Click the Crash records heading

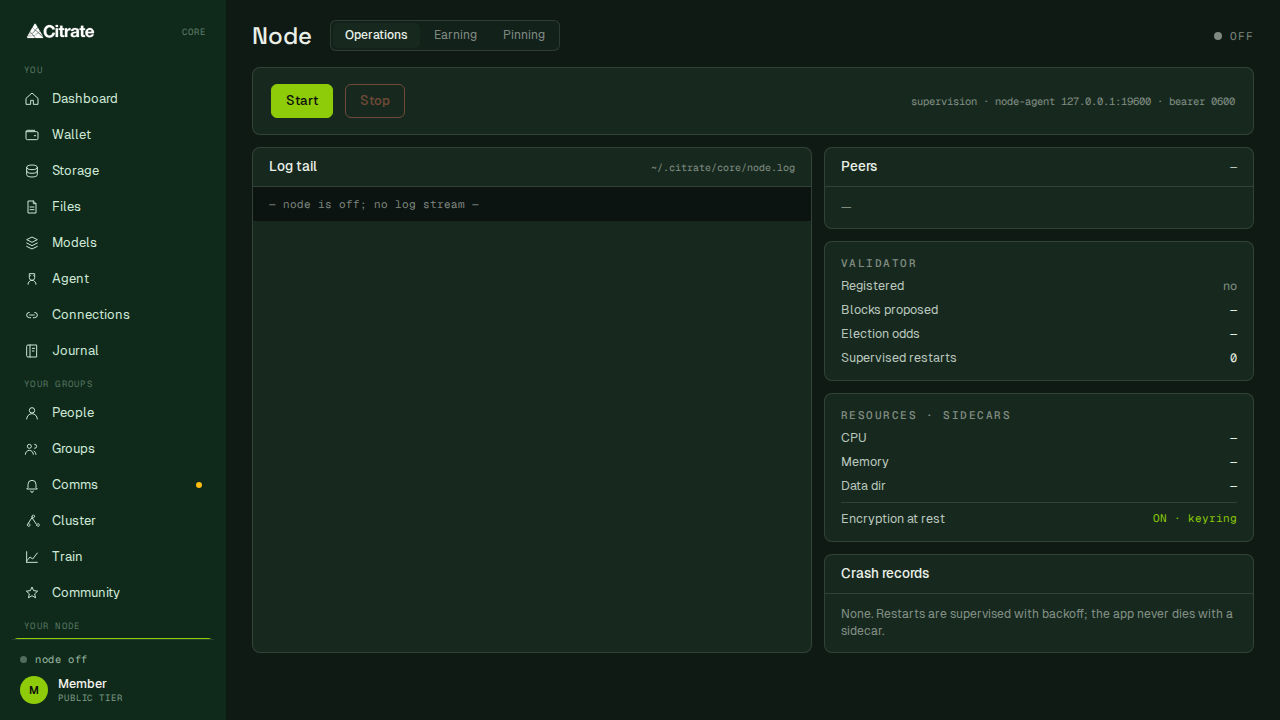pyautogui.click(x=885, y=574)
